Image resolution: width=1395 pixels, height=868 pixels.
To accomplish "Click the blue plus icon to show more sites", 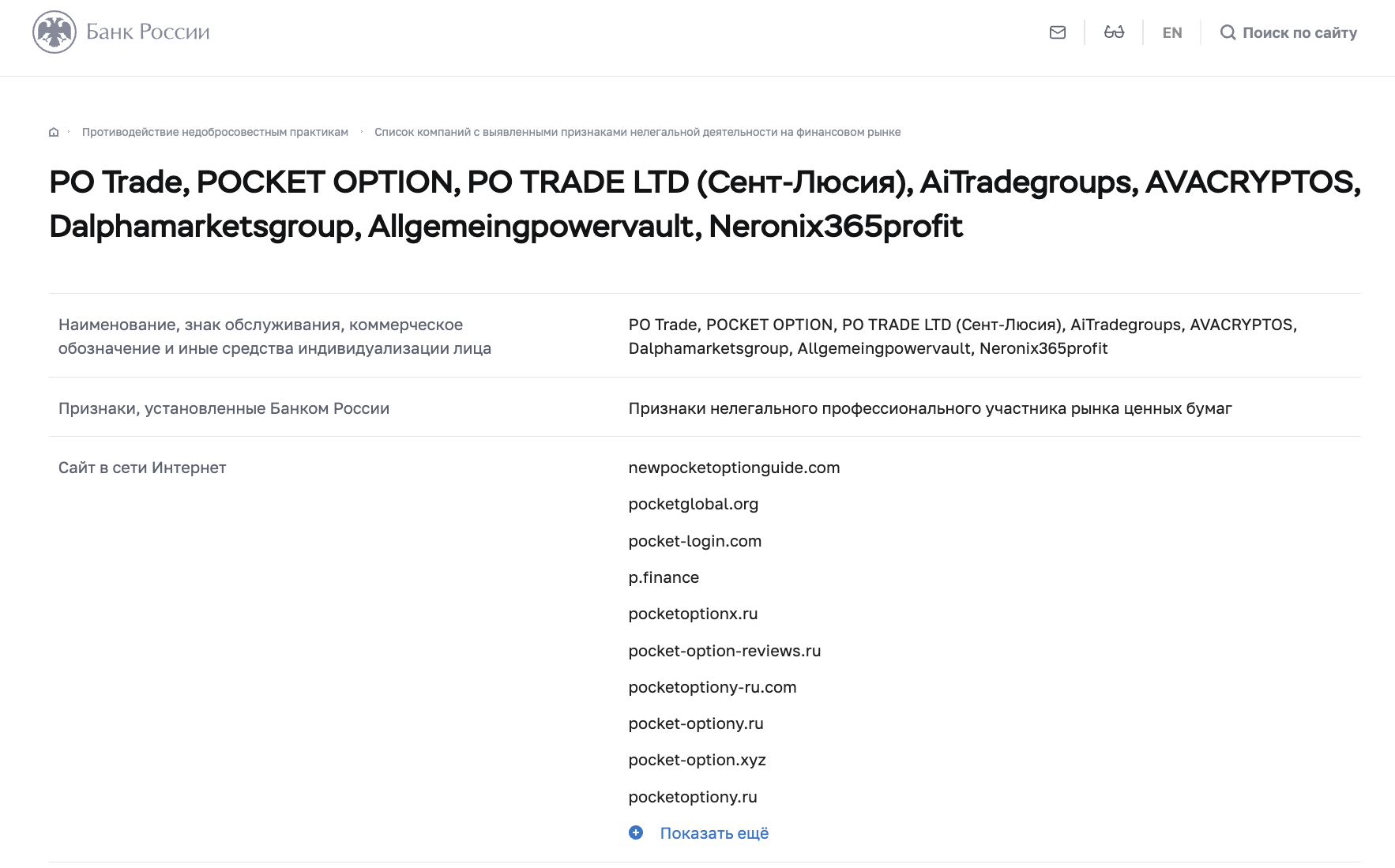I will pyautogui.click(x=636, y=832).
